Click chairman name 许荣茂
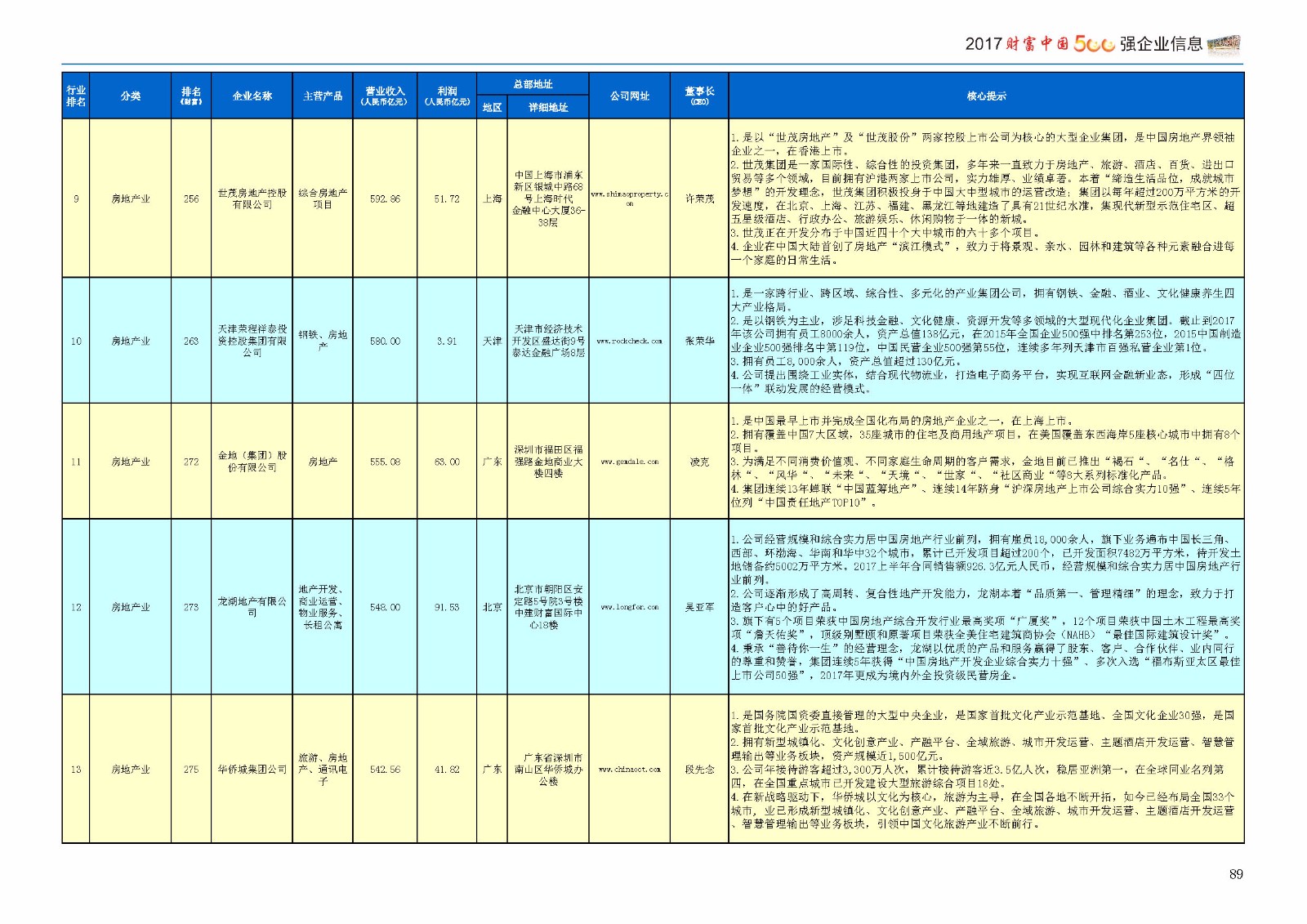This screenshot has width=1307, height=924. (x=699, y=199)
